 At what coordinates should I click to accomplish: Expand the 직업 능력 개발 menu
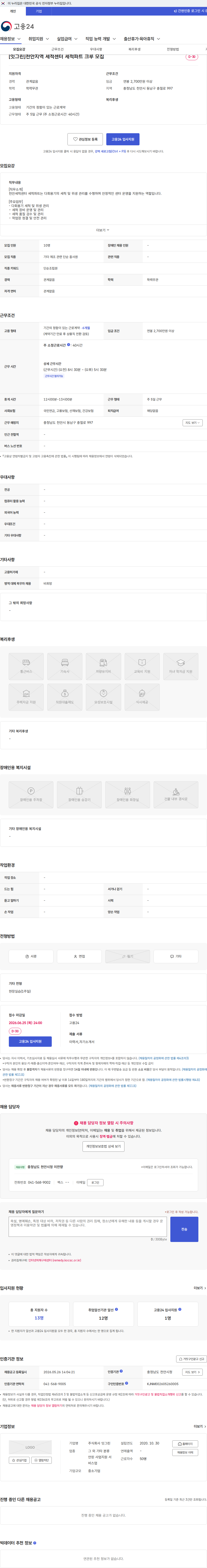click(x=100, y=39)
